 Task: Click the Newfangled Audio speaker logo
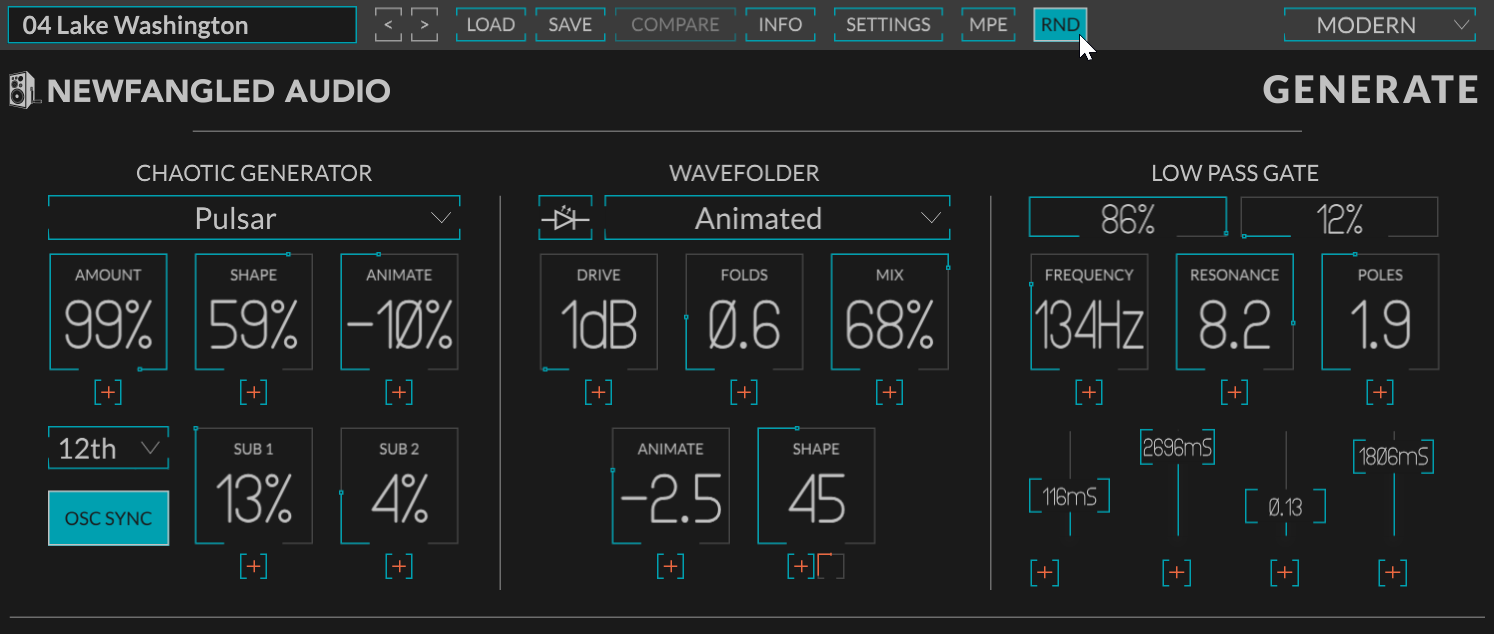pyautogui.click(x=22, y=91)
